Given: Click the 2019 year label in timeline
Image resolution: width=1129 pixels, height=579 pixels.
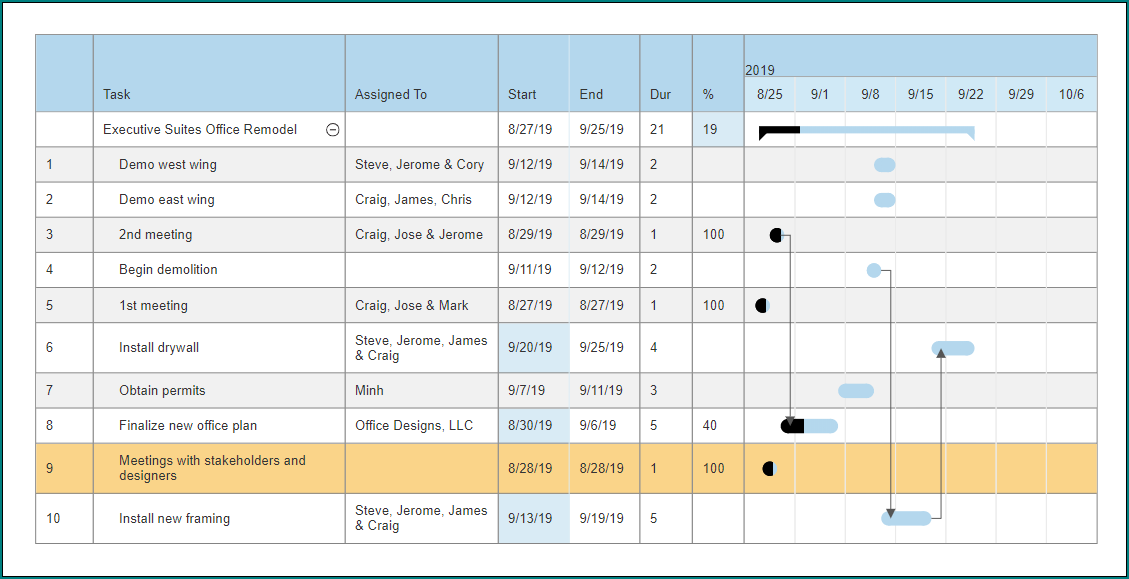Looking at the screenshot, I should [760, 71].
